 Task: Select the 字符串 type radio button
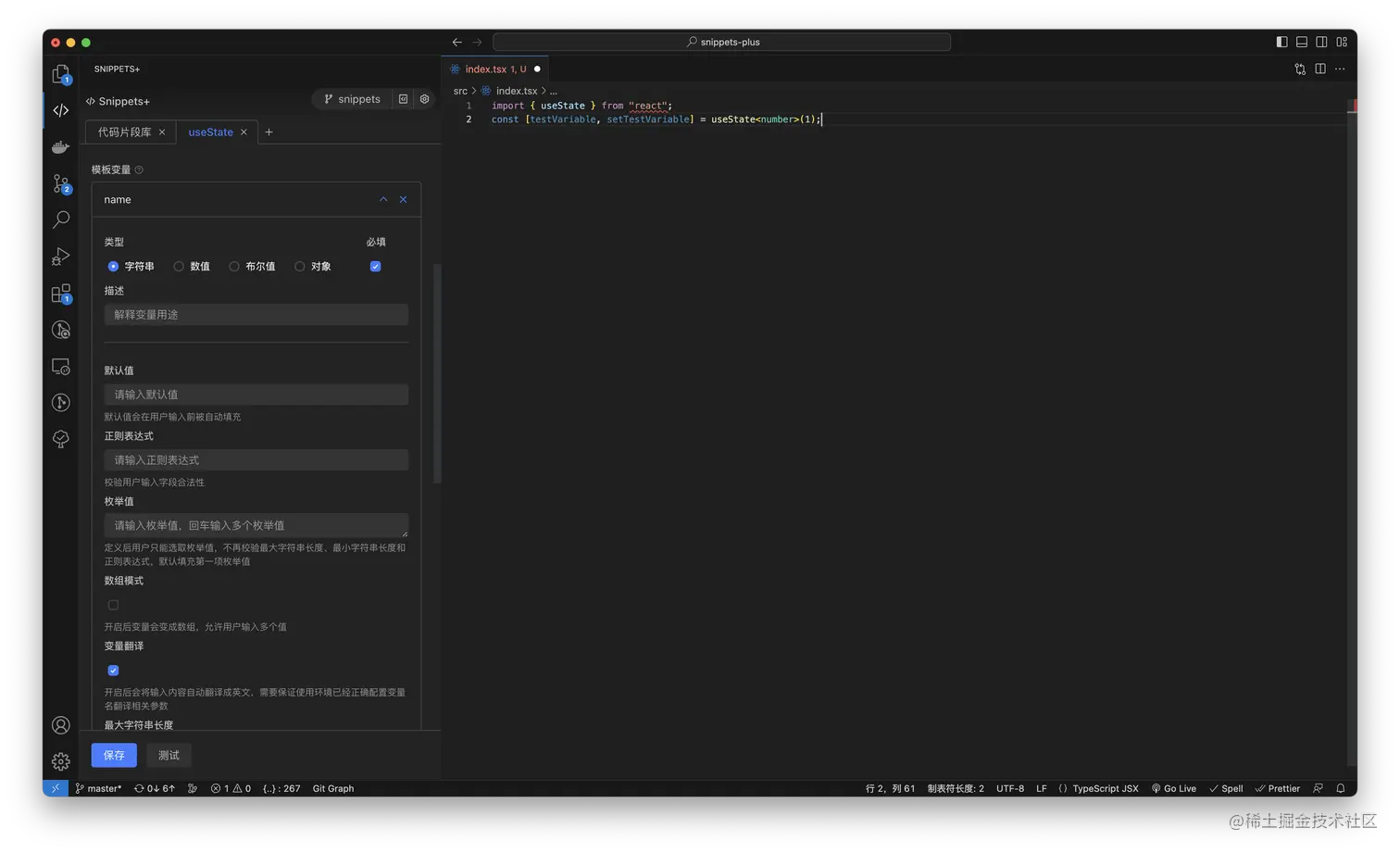(x=113, y=267)
